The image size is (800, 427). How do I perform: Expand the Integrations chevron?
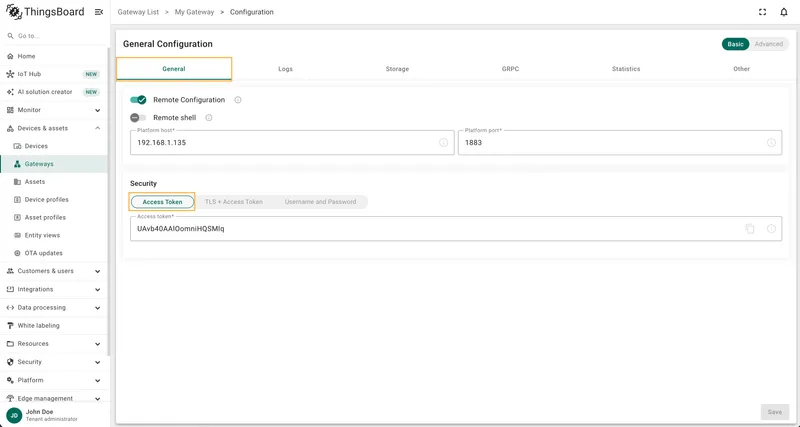tap(97, 289)
